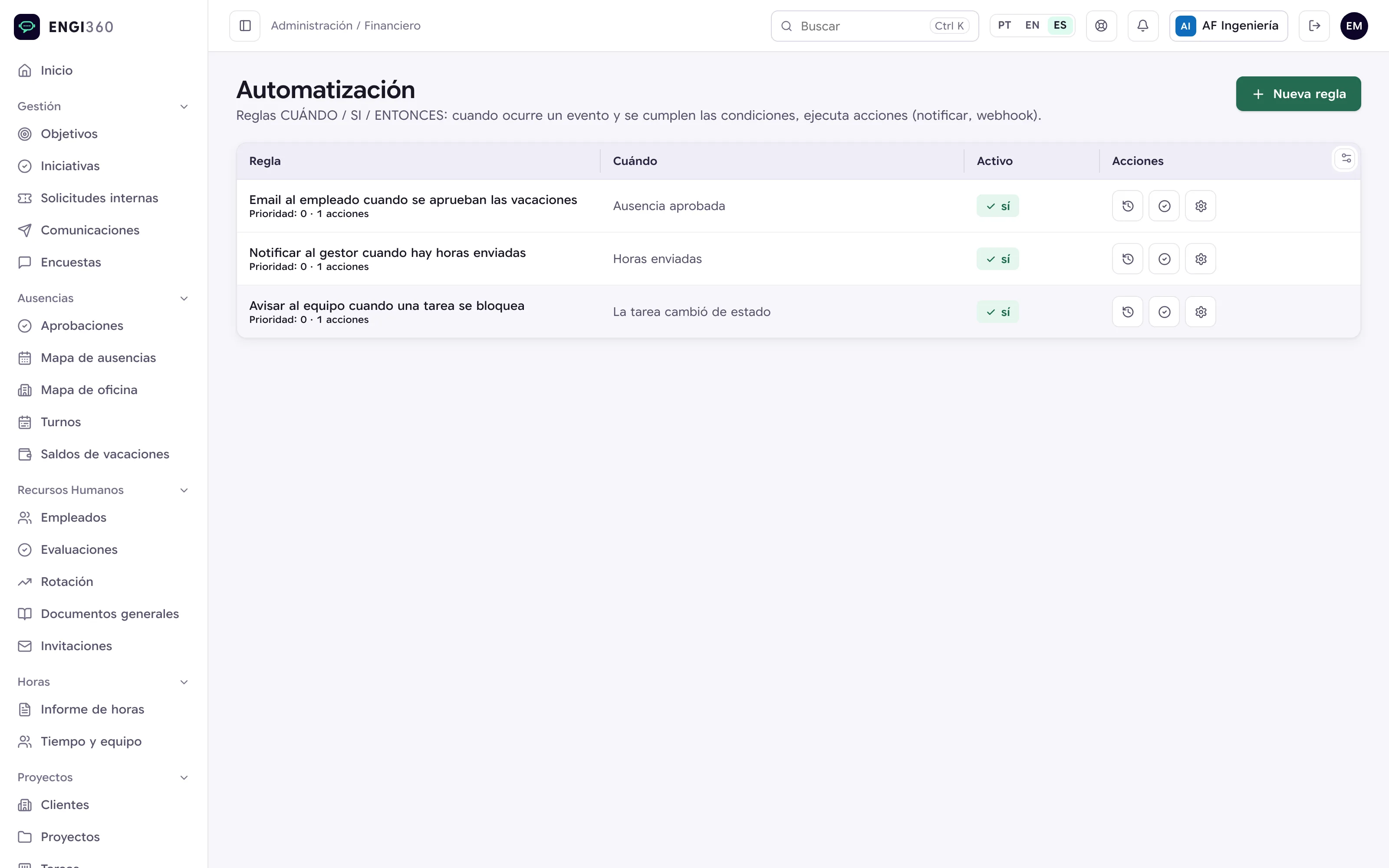The width and height of the screenshot is (1389, 868).
Task: Open settings gear for blocked task rule
Action: coord(1201,312)
